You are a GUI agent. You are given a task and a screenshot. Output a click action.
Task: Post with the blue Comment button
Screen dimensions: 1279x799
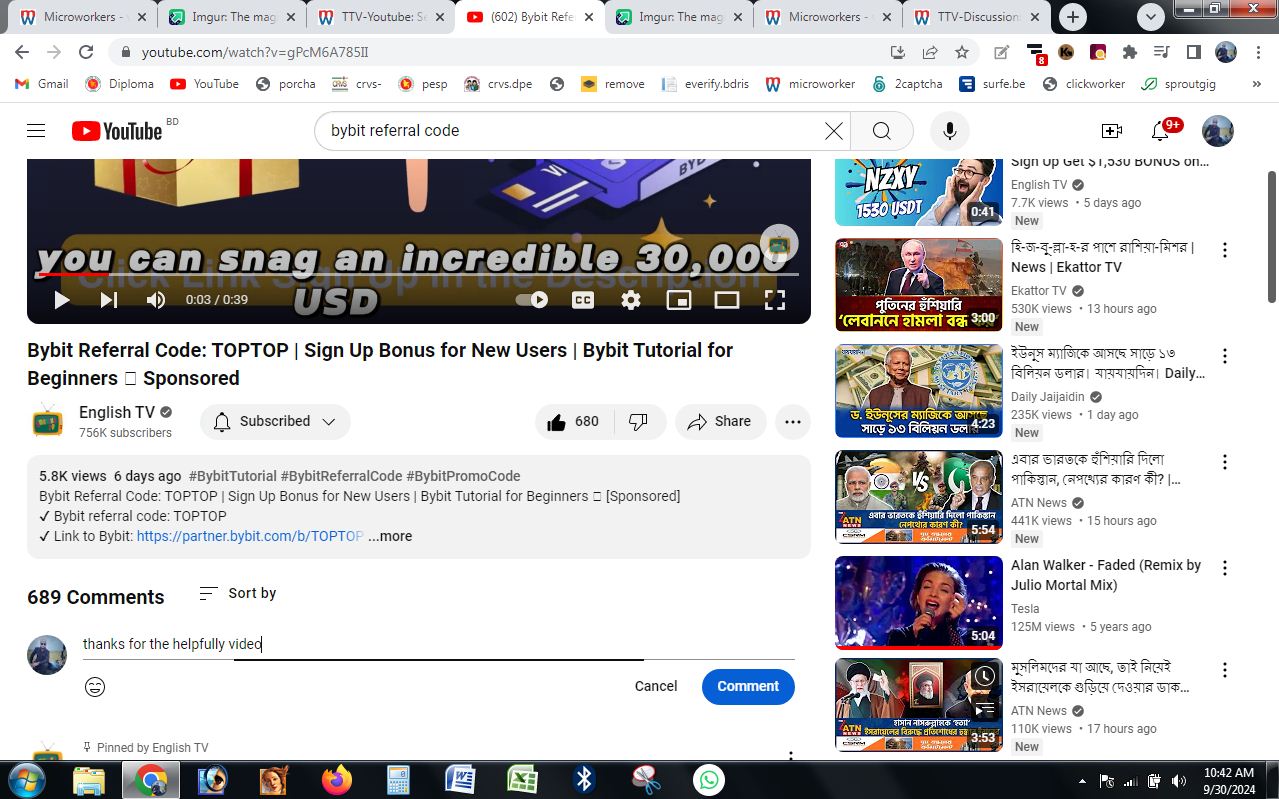tap(748, 686)
